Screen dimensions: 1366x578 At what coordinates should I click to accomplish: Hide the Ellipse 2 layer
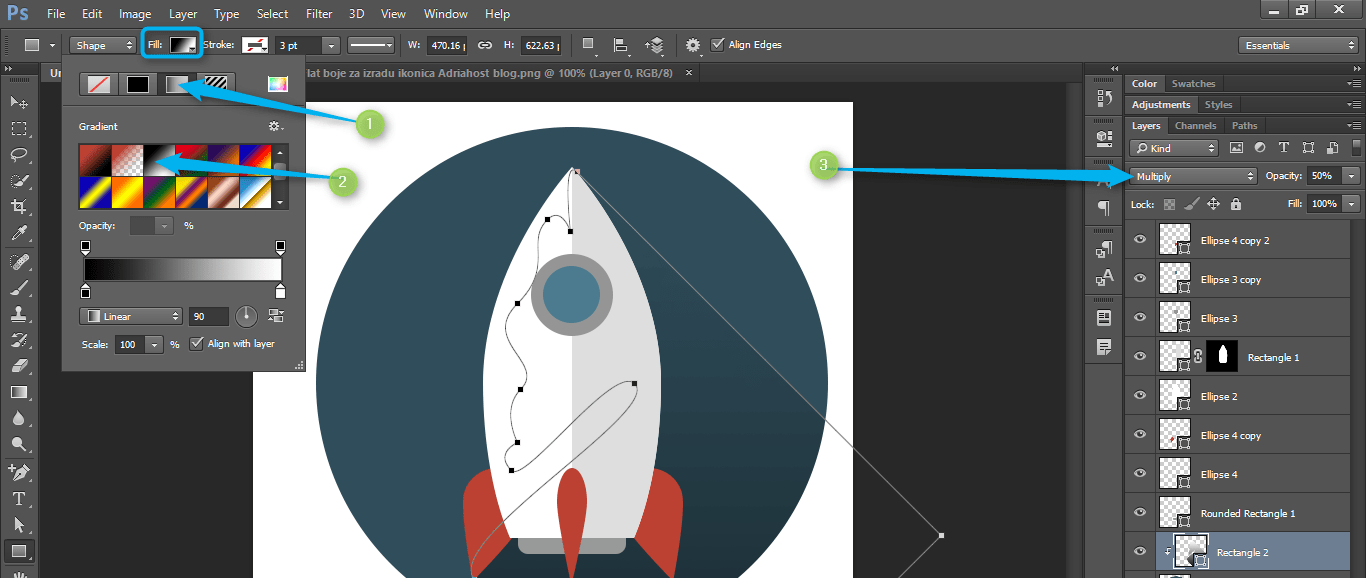(1140, 396)
